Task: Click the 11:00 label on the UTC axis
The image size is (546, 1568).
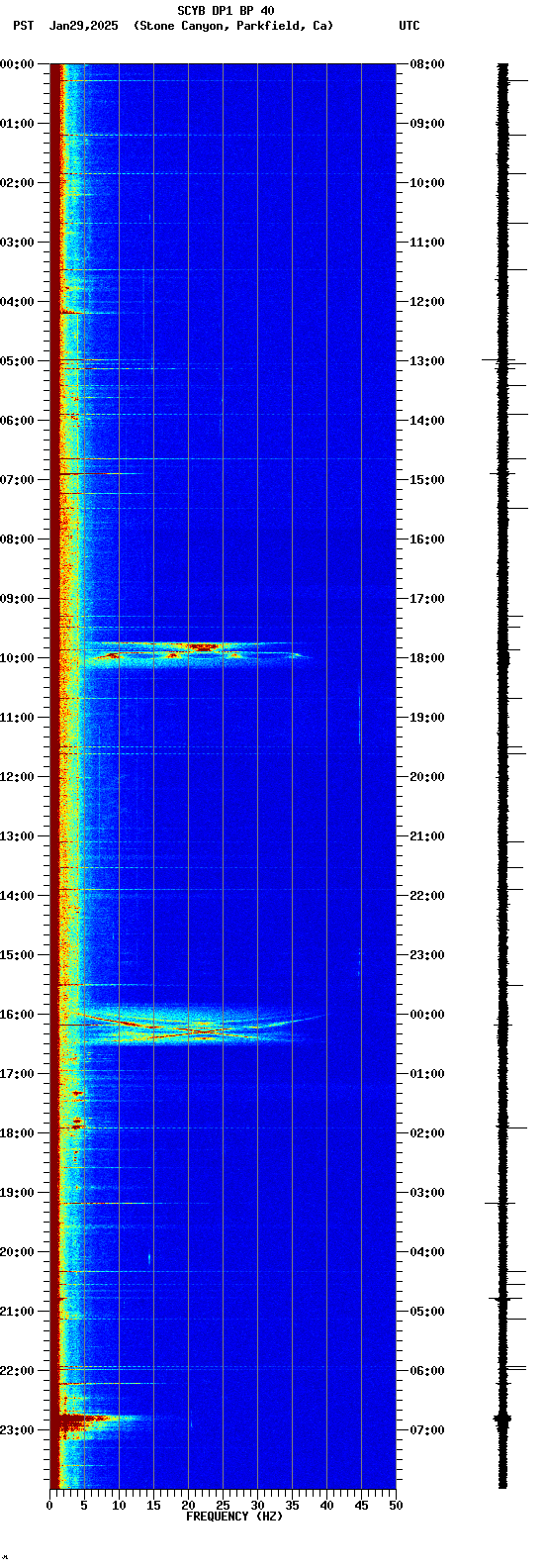Action: [x=426, y=243]
